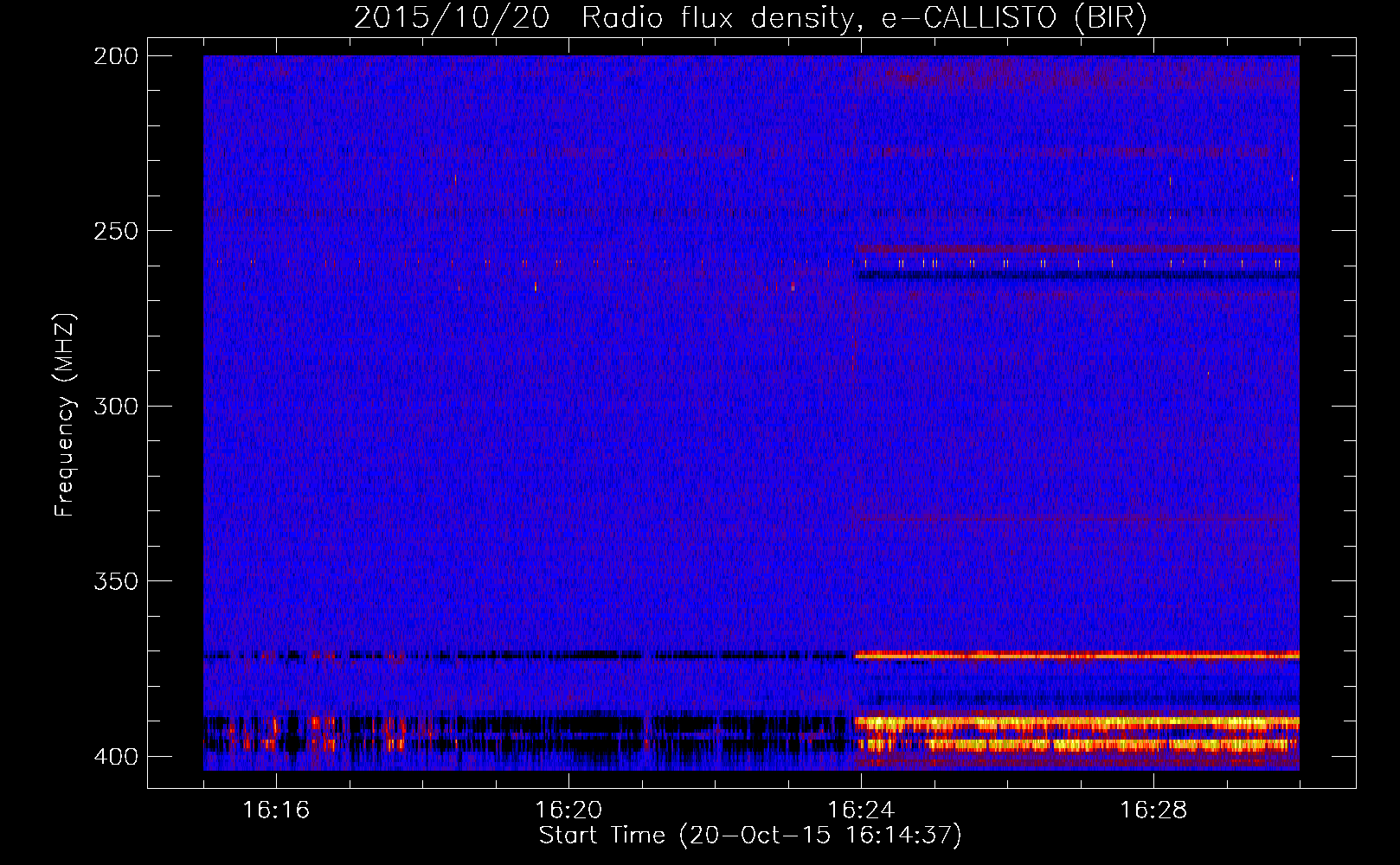This screenshot has width=1400, height=865.
Task: Click the 16:24 time tick label
Action: pos(861,810)
